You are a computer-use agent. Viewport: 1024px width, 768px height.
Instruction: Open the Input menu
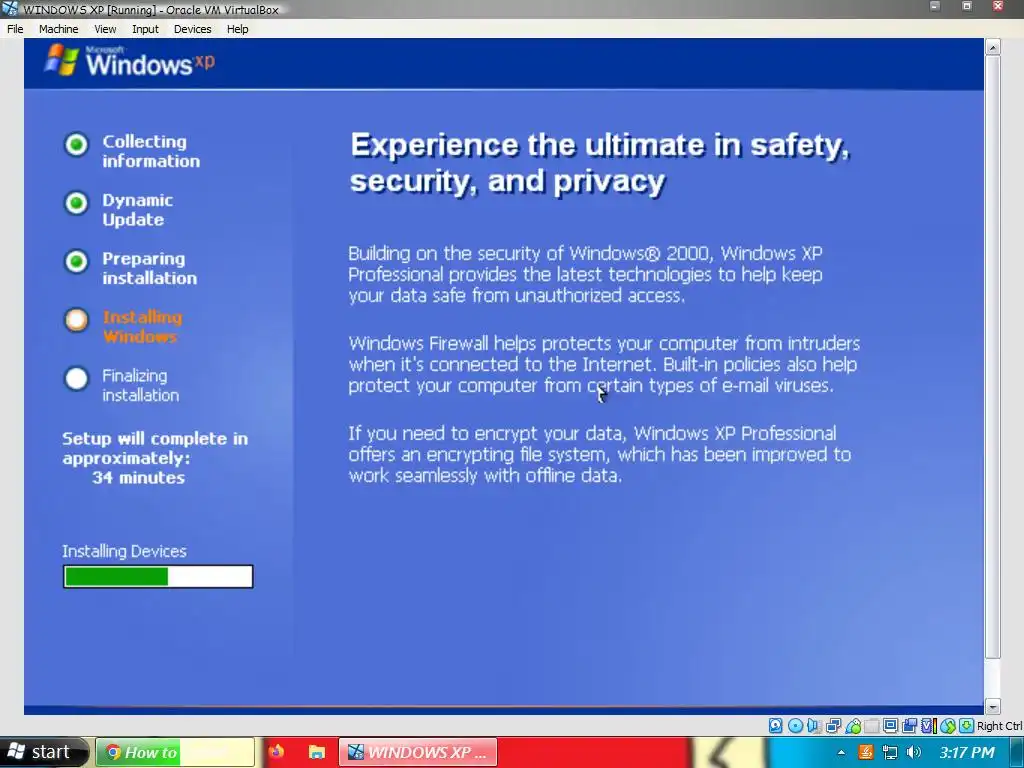click(145, 29)
